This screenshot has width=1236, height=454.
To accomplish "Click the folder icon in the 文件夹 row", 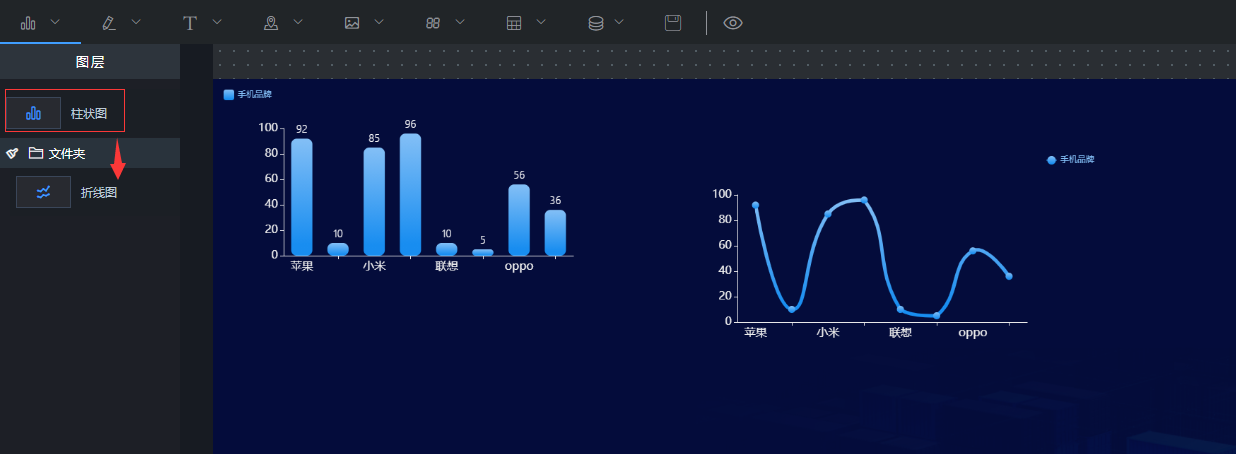I will 36,153.
